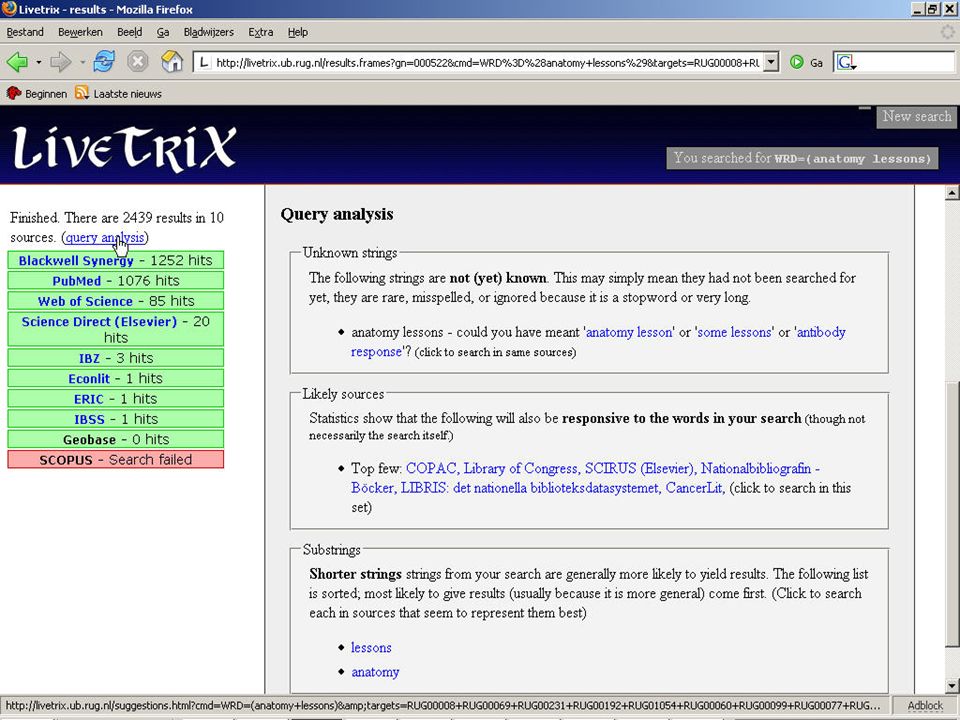This screenshot has width=960, height=720.
Task: Search suggestion 'some lessons'
Action: click(x=734, y=332)
